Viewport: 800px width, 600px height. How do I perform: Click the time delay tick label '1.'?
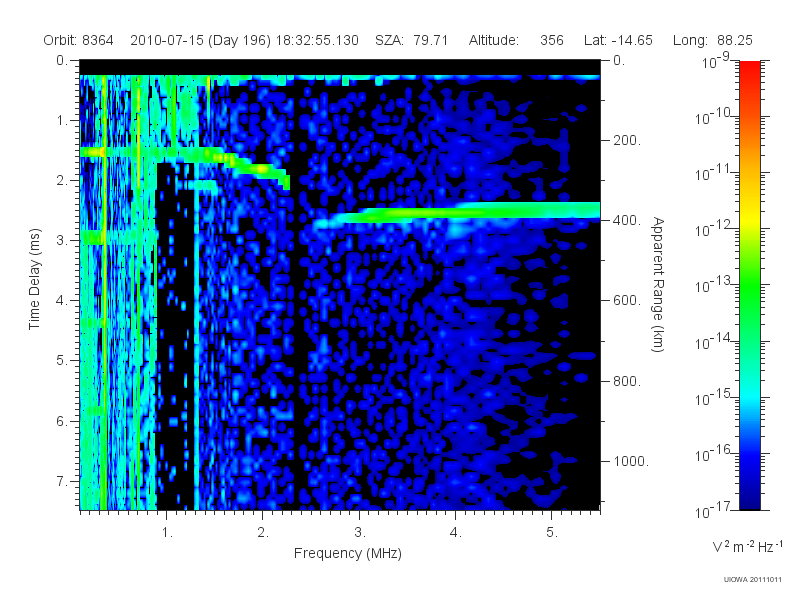[x=62, y=121]
